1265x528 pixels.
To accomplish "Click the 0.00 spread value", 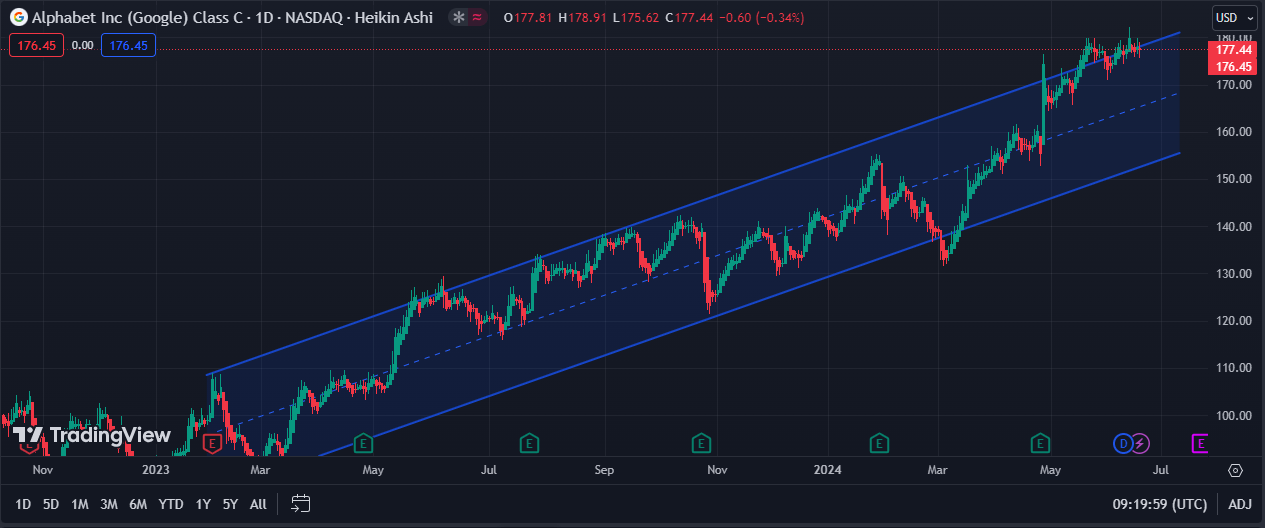I will pos(83,45).
